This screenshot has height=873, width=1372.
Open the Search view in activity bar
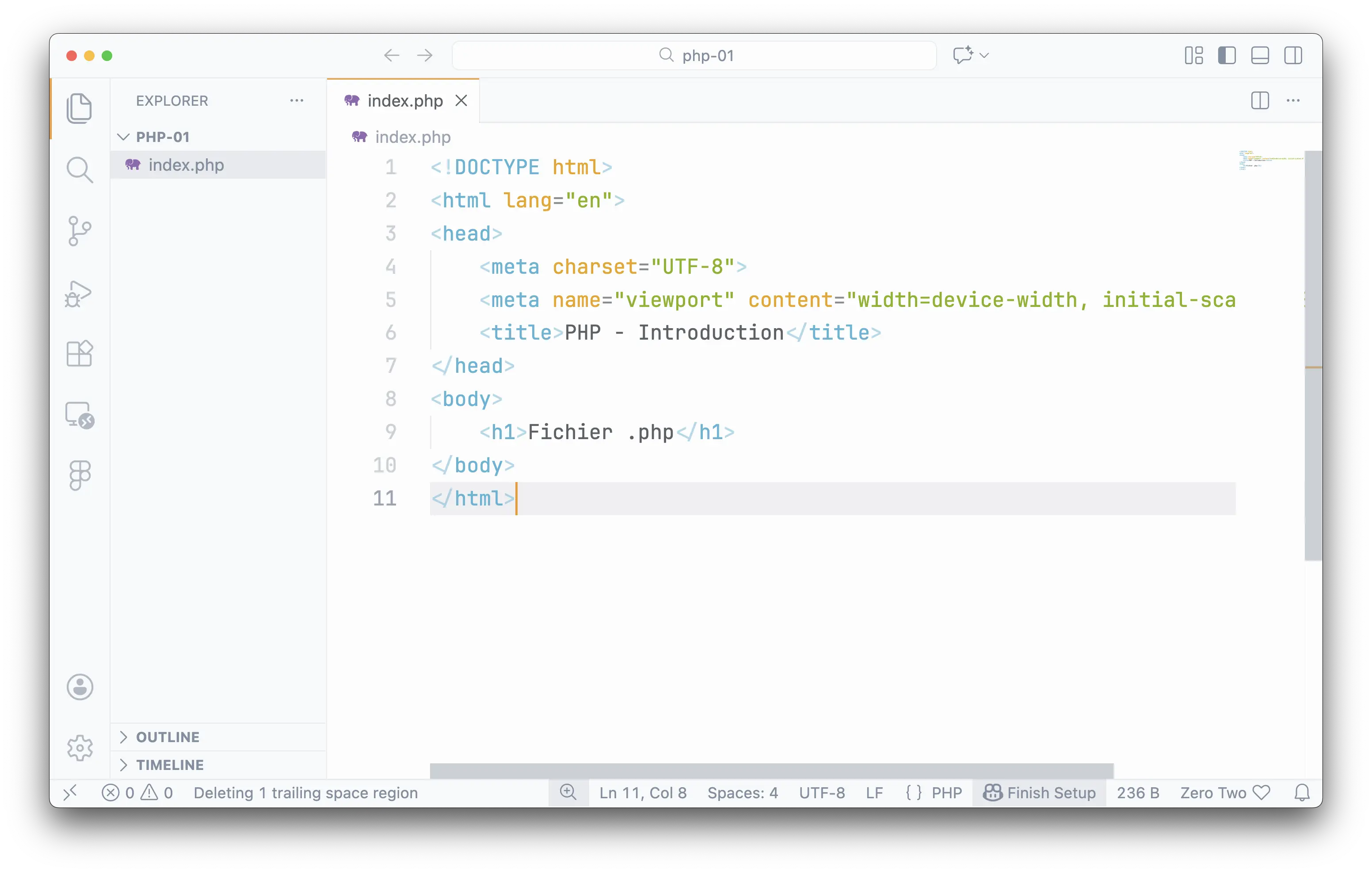[79, 170]
